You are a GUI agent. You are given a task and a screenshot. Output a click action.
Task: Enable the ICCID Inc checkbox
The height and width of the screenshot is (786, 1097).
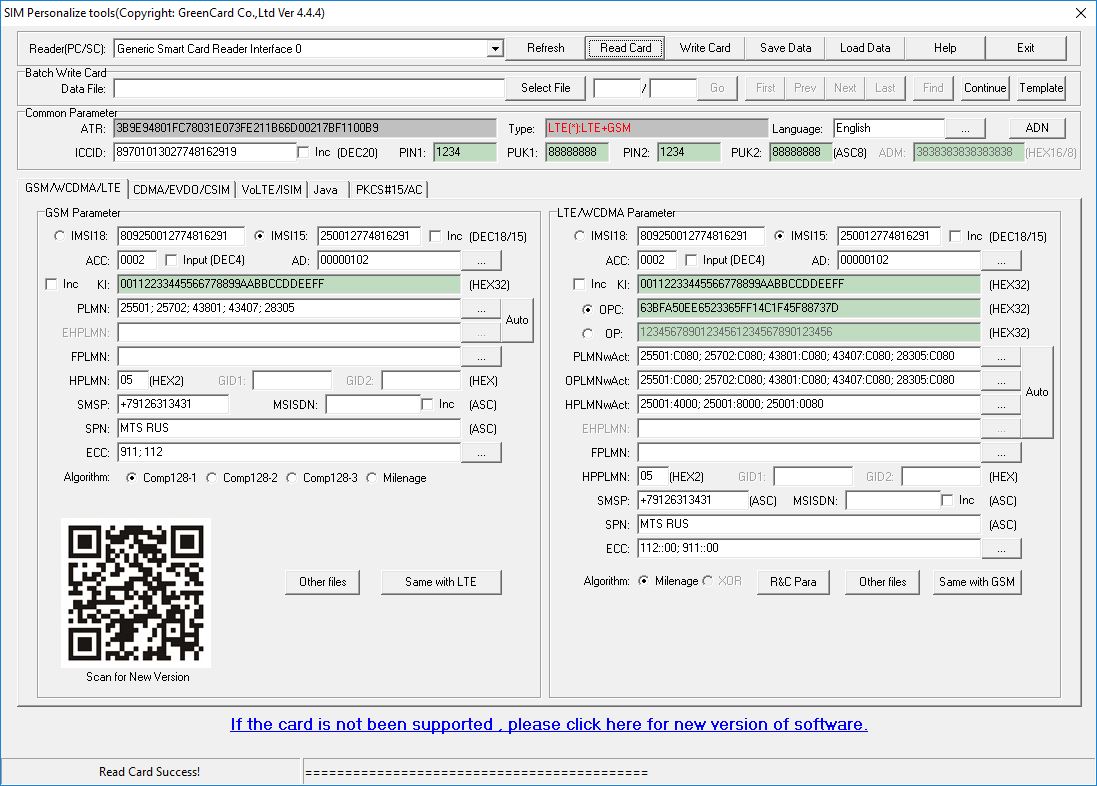(304, 152)
